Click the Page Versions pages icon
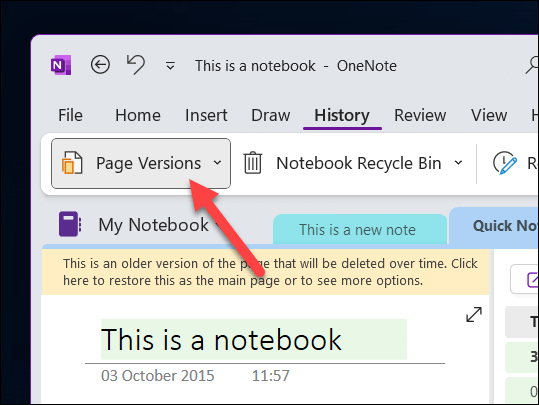The image size is (539, 405). pyautogui.click(x=72, y=163)
